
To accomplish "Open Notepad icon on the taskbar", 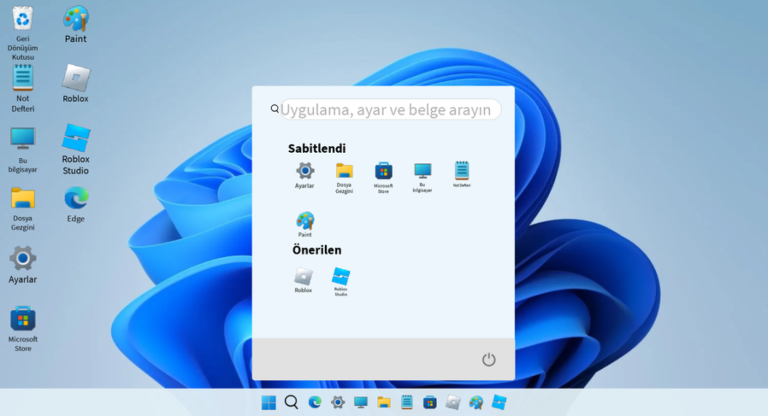I will (407, 402).
